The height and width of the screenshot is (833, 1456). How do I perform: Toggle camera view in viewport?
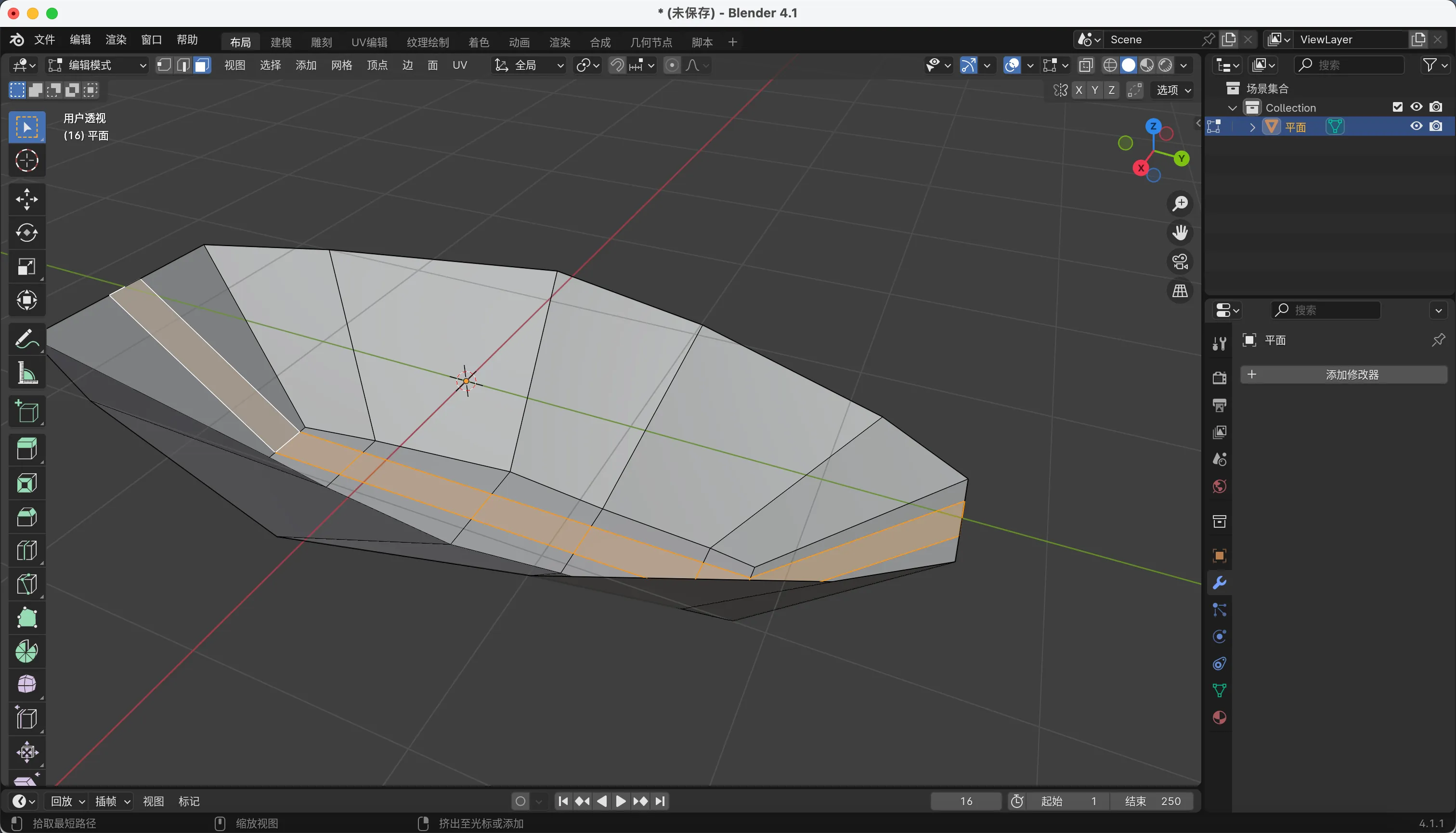click(1180, 262)
